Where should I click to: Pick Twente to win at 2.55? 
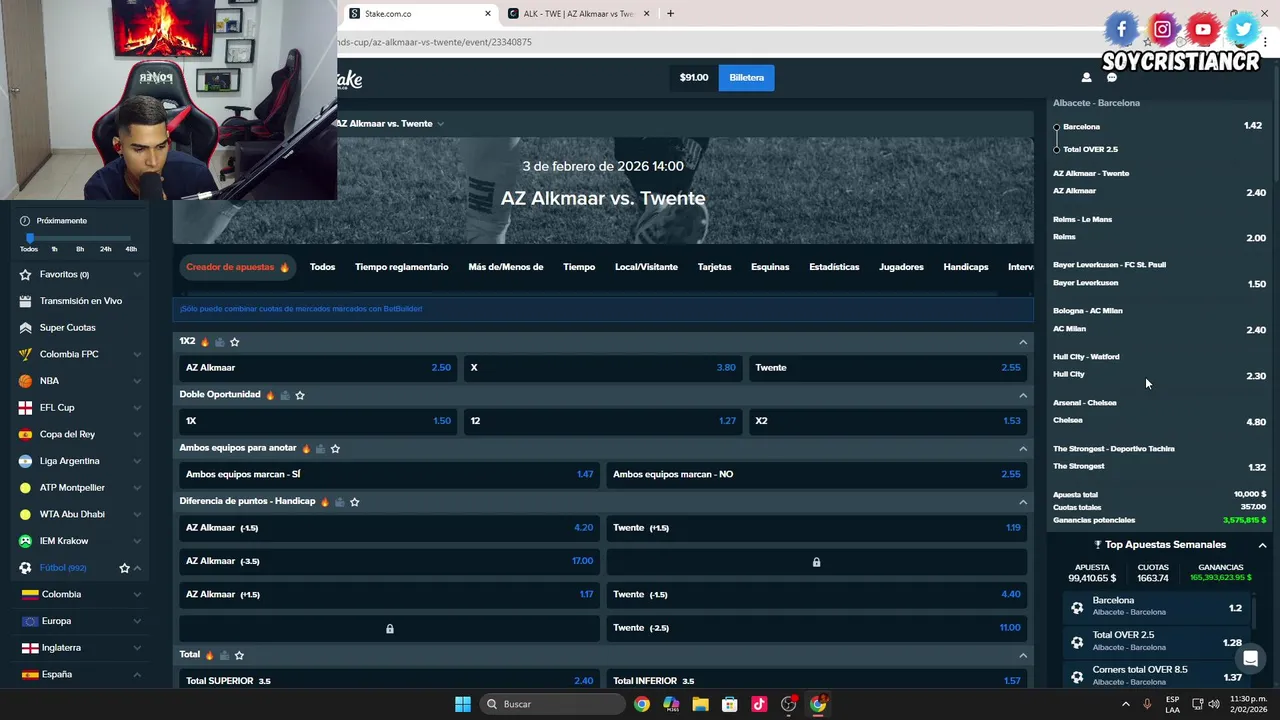pyautogui.click(x=888, y=368)
